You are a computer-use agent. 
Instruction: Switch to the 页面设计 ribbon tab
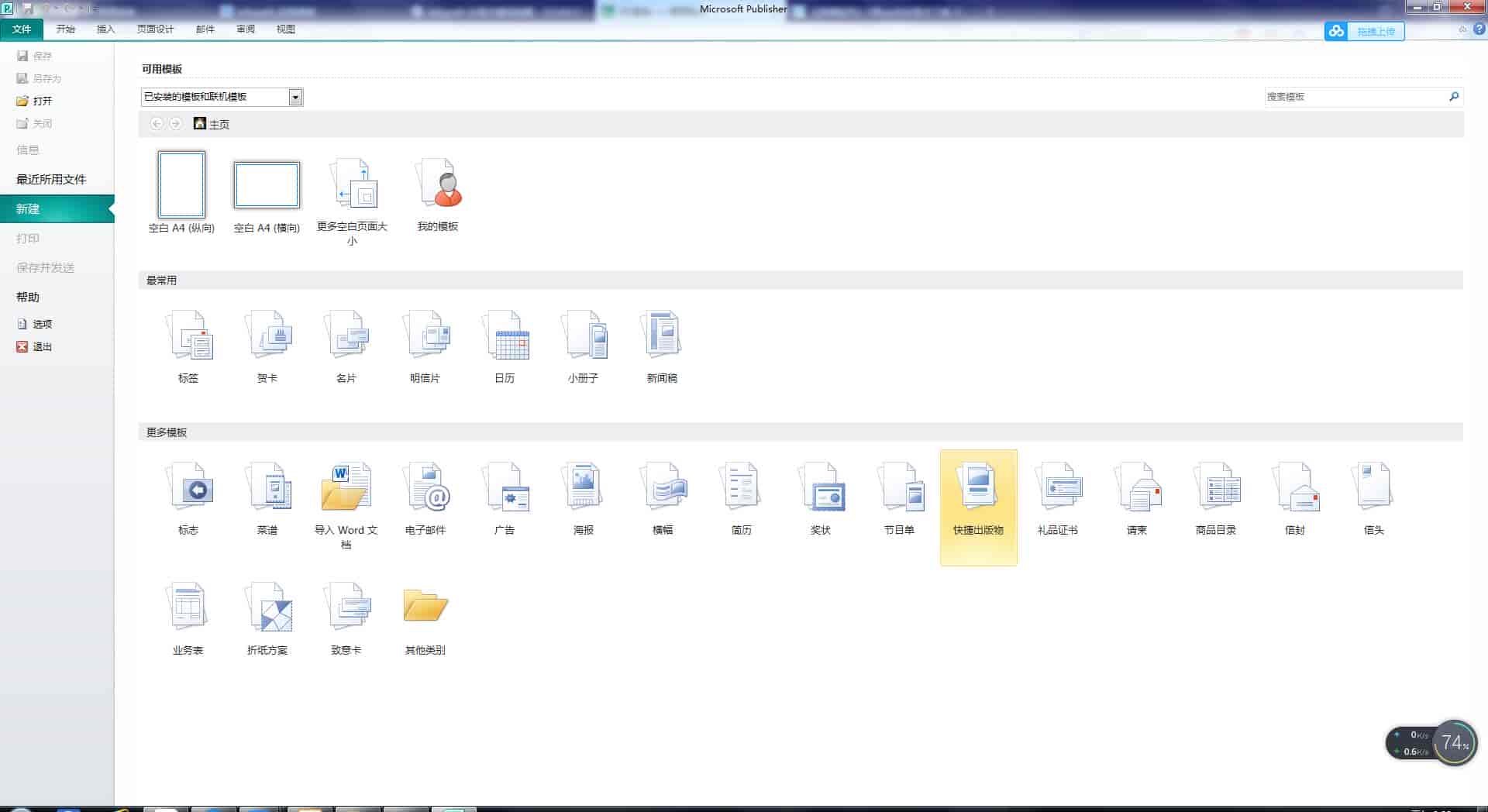pyautogui.click(x=154, y=29)
